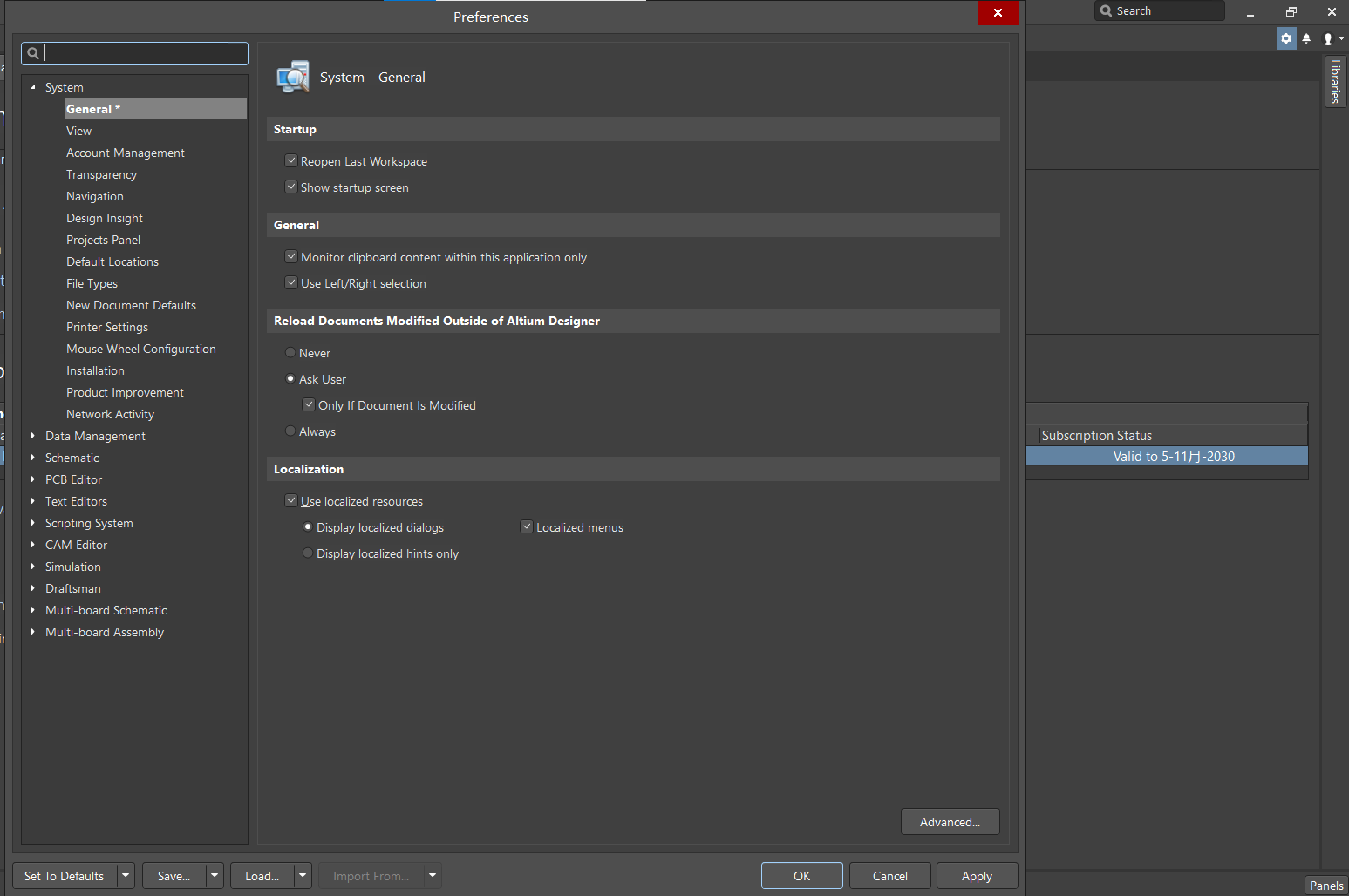Select Display localized dialogs option
Image resolution: width=1349 pixels, height=896 pixels.
pos(308,526)
